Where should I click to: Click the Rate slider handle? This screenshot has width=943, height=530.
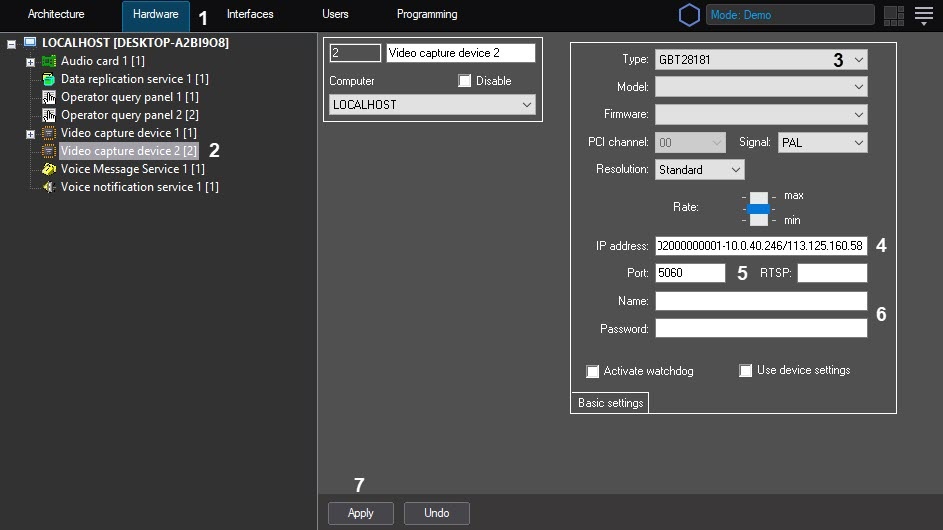(x=759, y=208)
